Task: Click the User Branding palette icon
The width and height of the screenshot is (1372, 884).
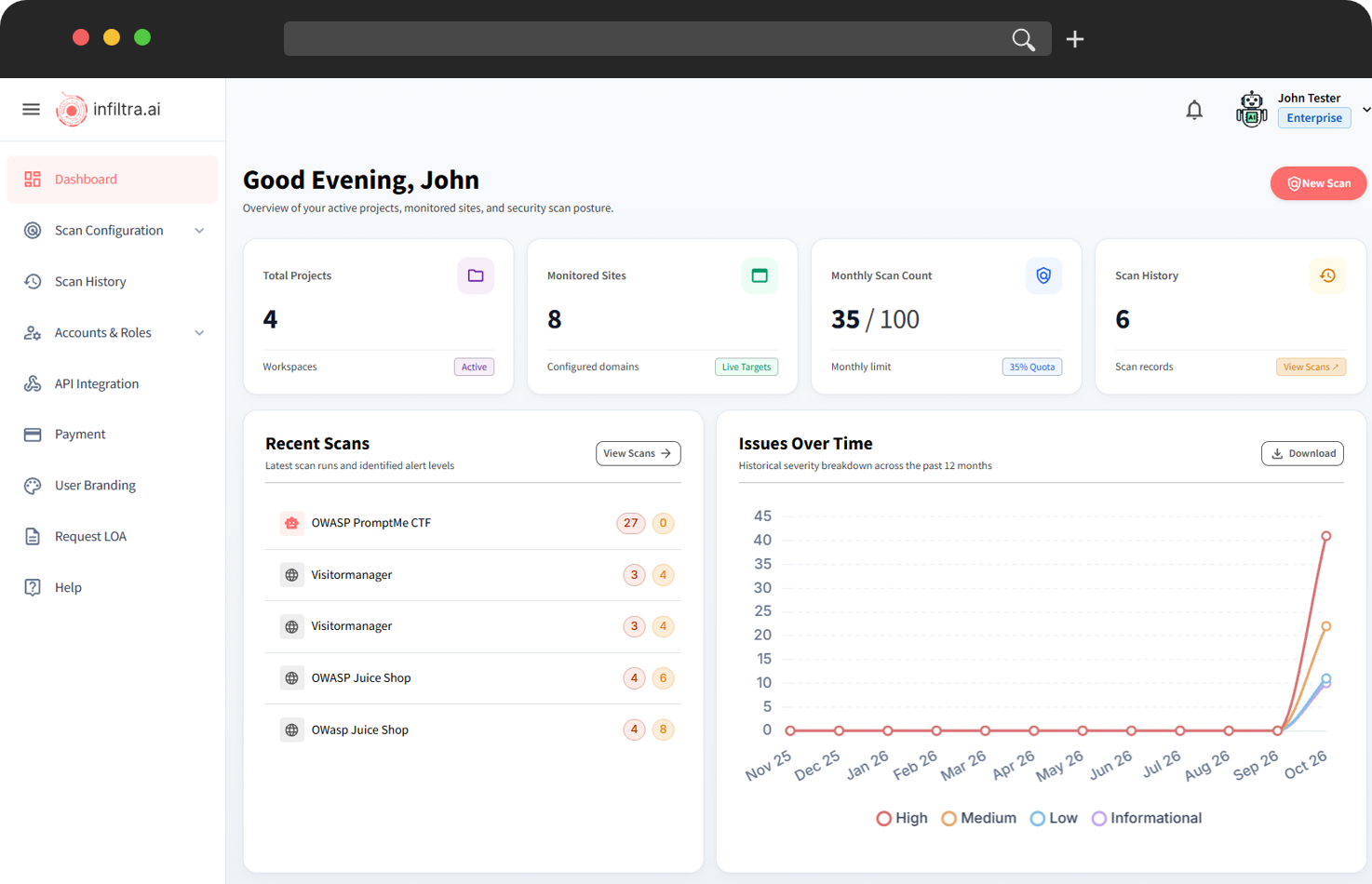Action: tap(33, 486)
